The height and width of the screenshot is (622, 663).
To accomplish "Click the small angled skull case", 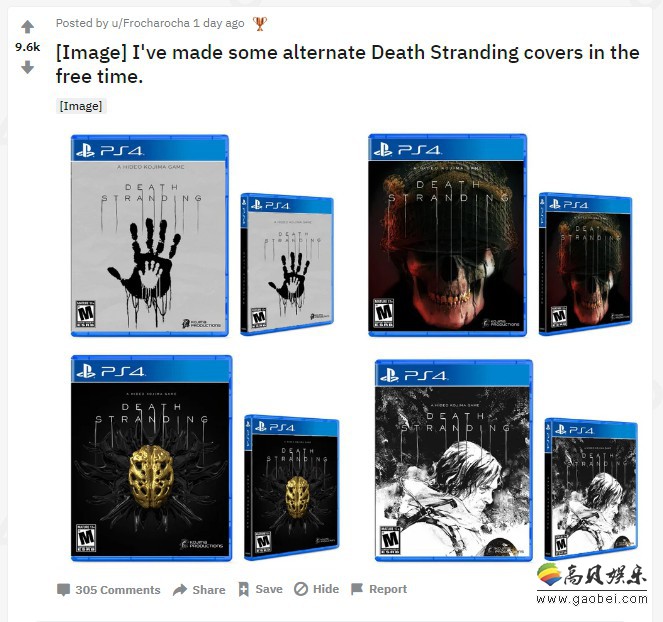I will 586,264.
